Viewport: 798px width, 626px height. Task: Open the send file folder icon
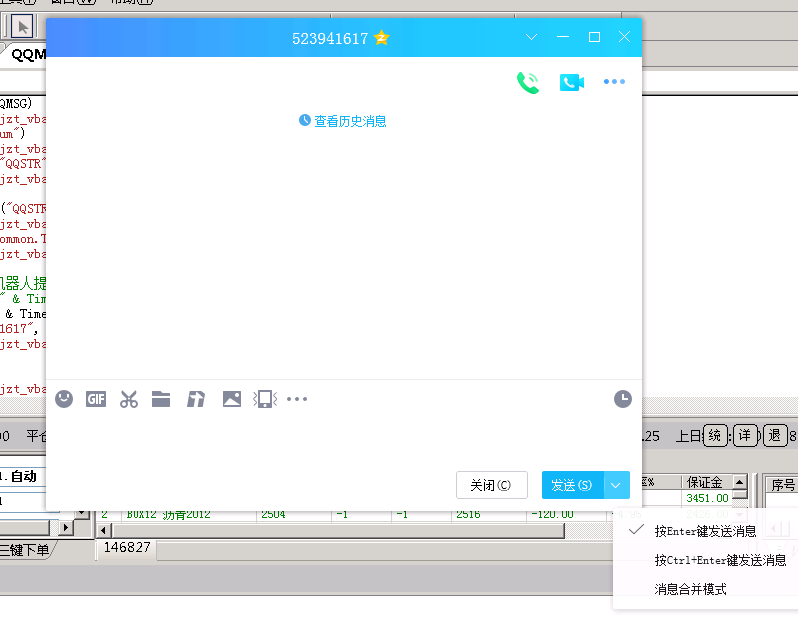[x=161, y=399]
